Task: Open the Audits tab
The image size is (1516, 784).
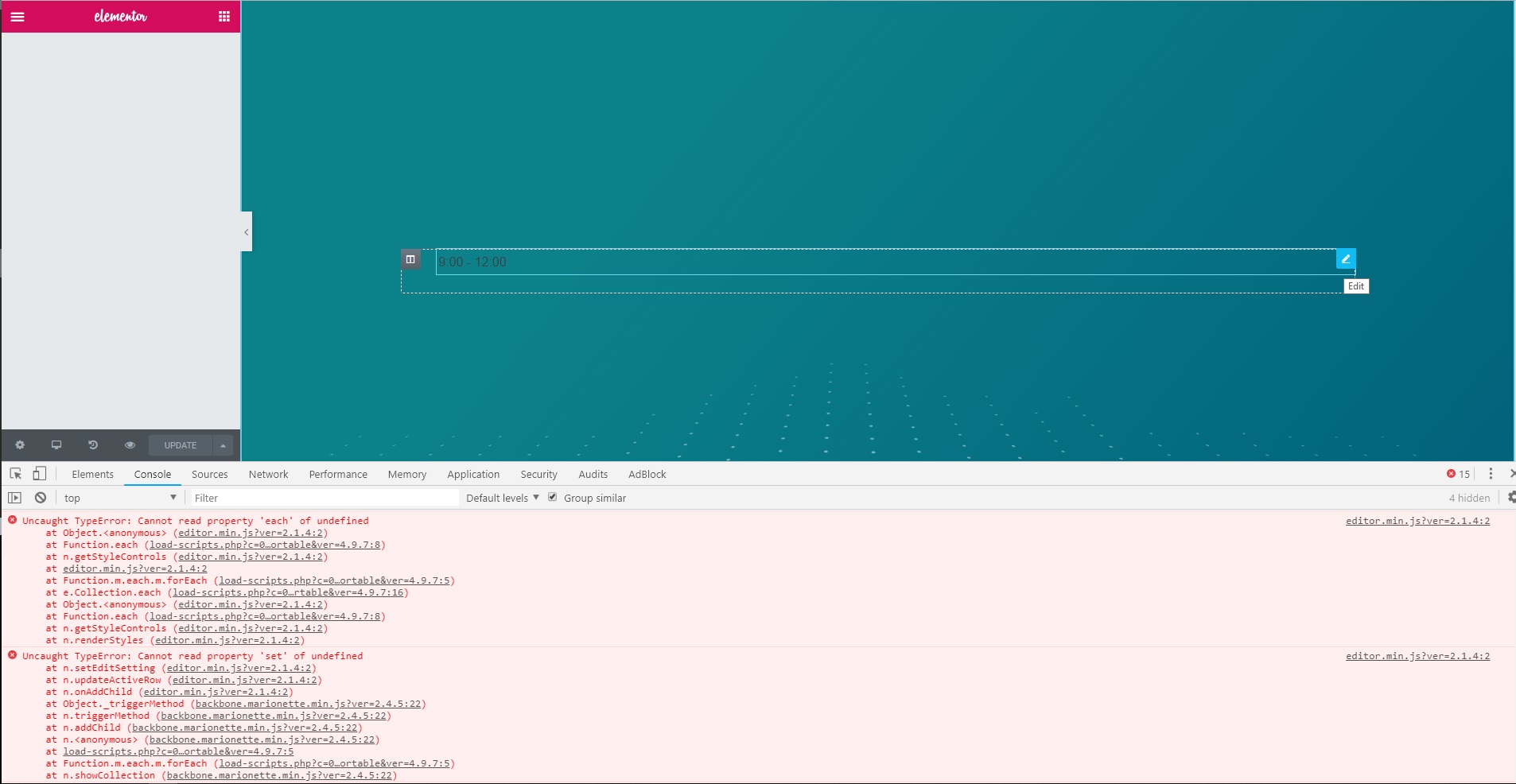Action: tap(593, 475)
